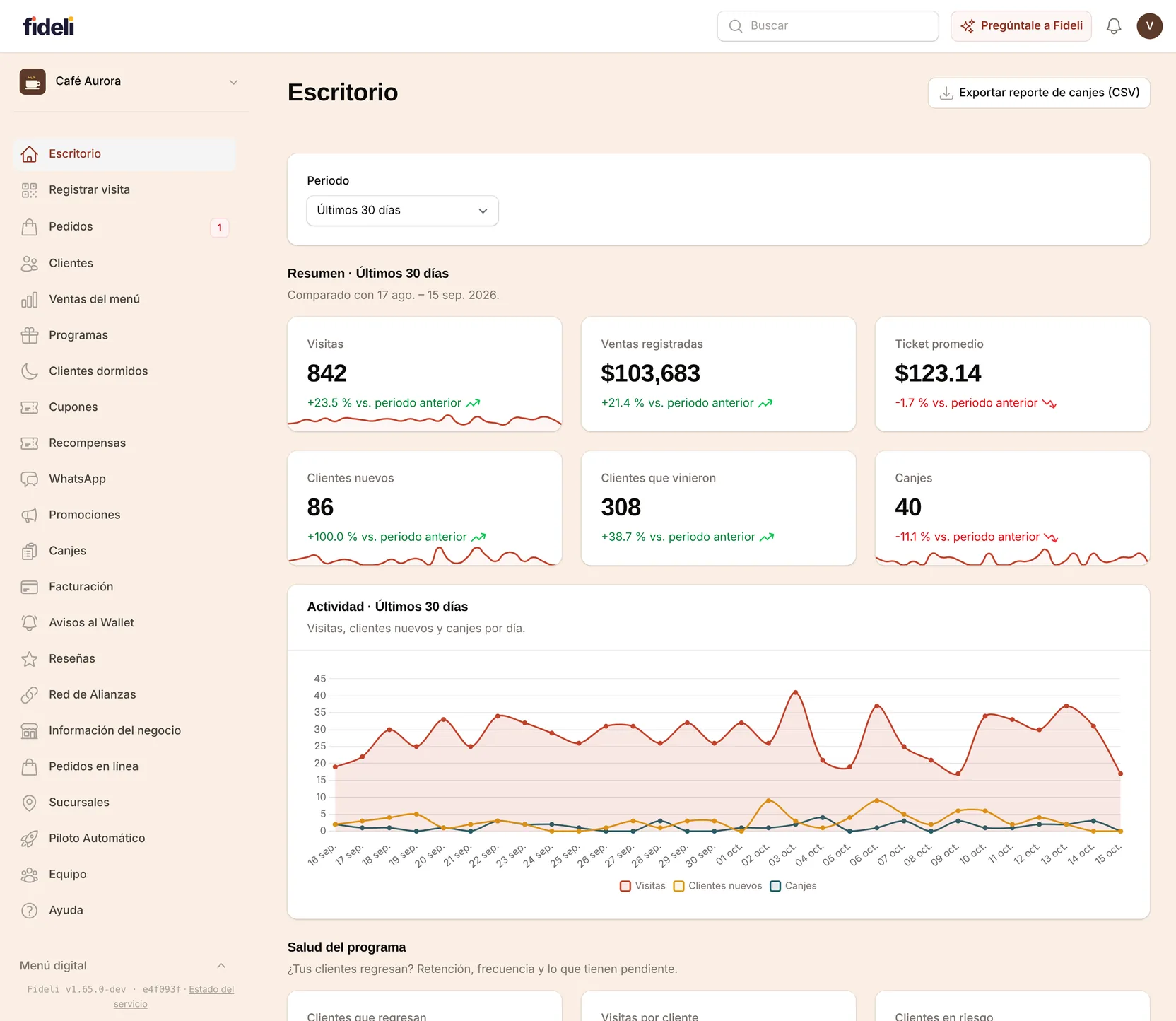Click the Ayuda question mark icon
Screen dimensions: 1176x1021
tap(29, 911)
